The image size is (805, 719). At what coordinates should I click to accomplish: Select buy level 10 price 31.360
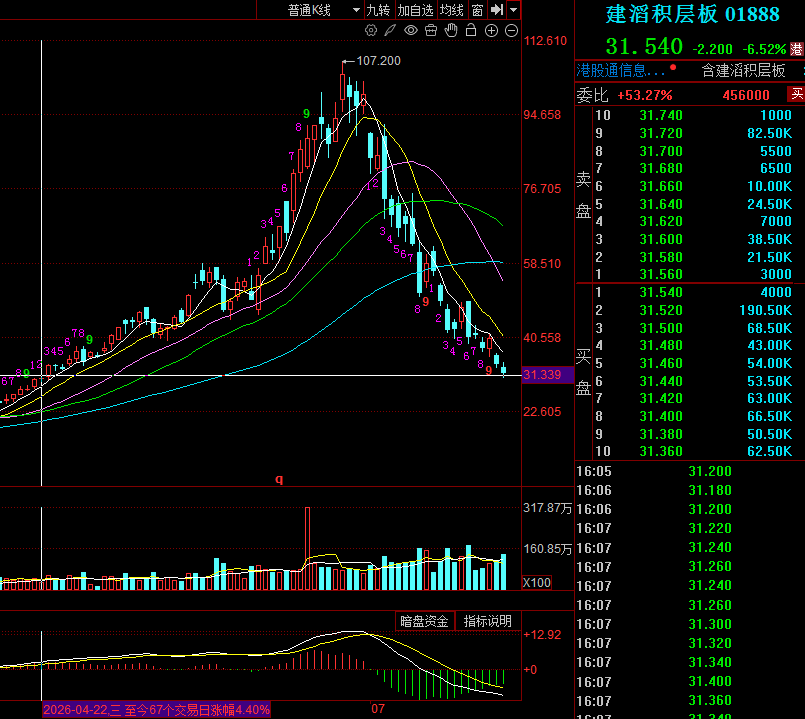point(661,451)
